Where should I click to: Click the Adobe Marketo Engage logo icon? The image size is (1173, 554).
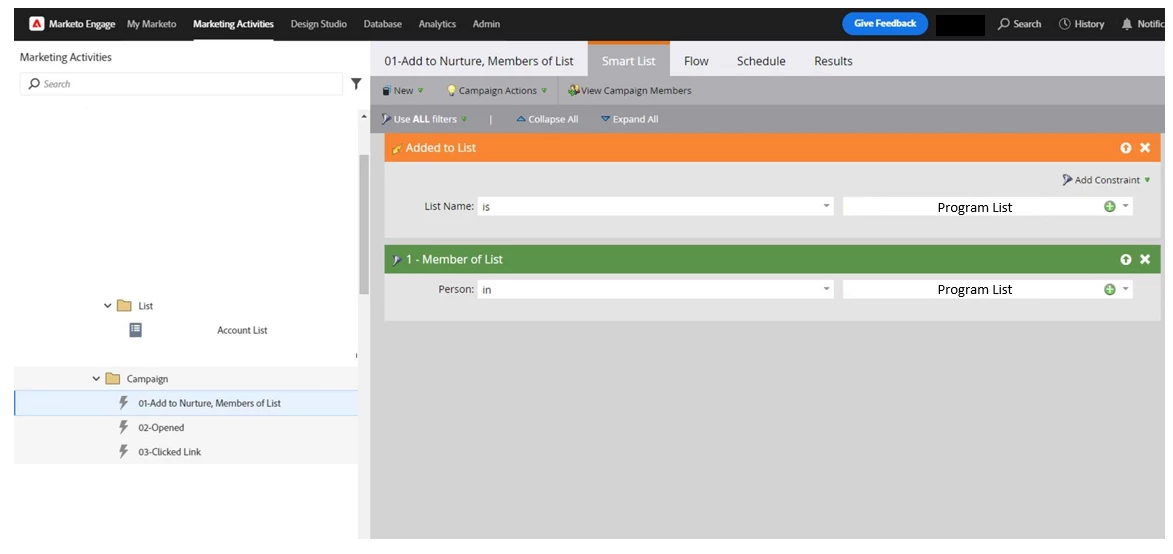pos(36,24)
